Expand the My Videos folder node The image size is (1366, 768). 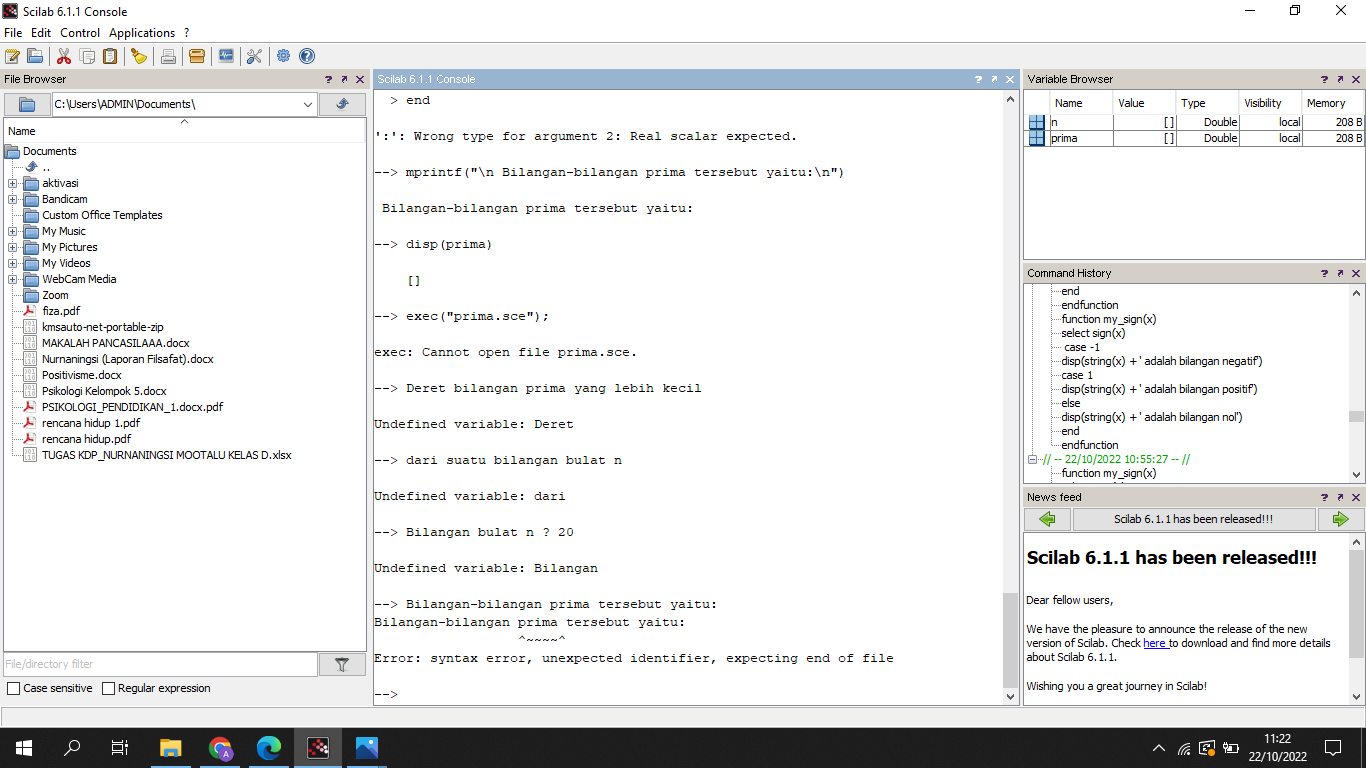coord(12,263)
